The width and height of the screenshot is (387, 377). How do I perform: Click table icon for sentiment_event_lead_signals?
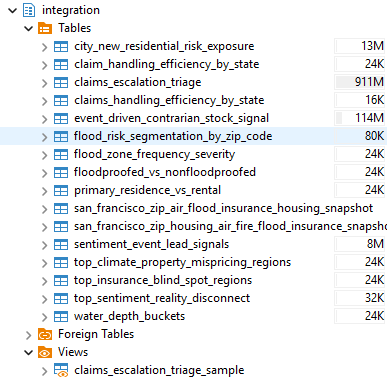(x=61, y=244)
